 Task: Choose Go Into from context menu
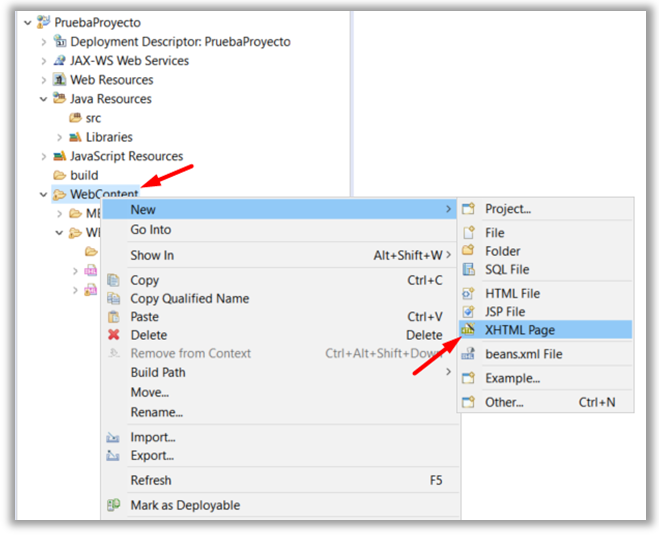(150, 230)
